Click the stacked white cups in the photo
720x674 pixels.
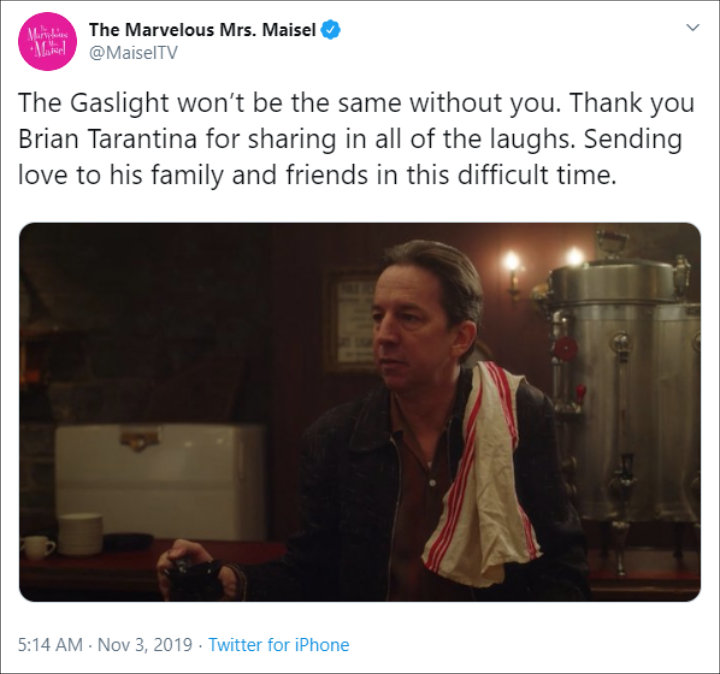pos(80,534)
